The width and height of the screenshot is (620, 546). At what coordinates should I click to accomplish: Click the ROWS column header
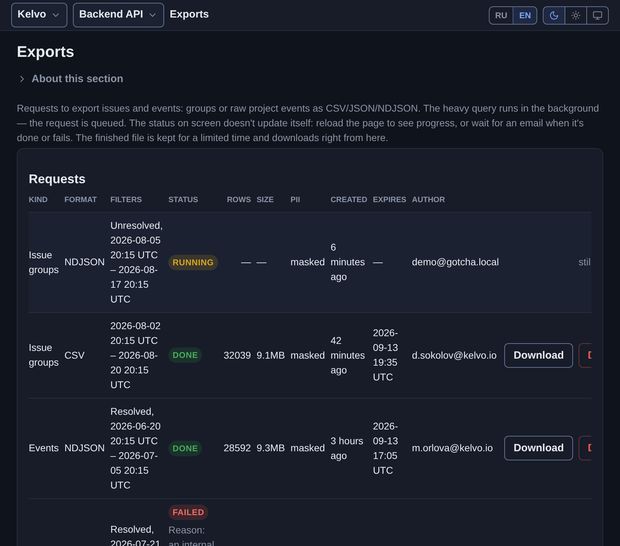[x=238, y=199]
